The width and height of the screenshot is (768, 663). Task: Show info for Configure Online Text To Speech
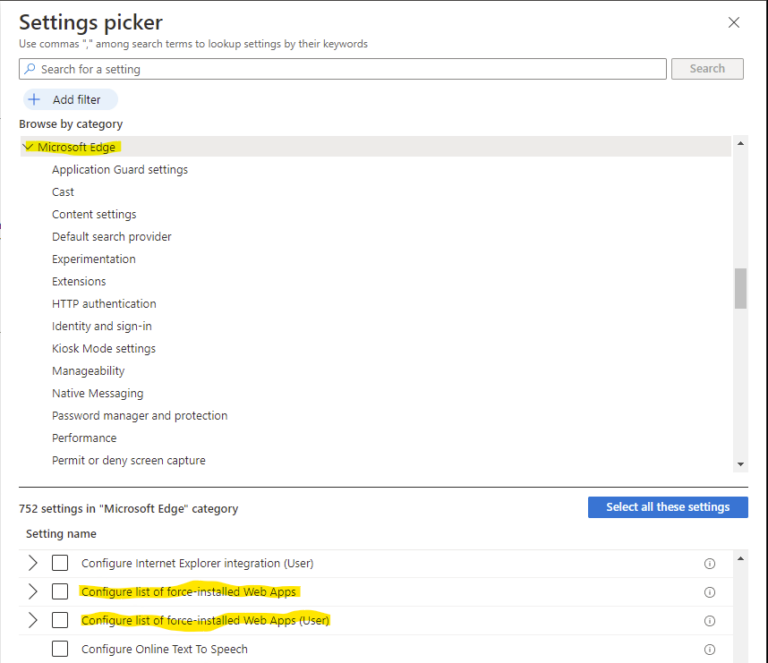coord(709,650)
